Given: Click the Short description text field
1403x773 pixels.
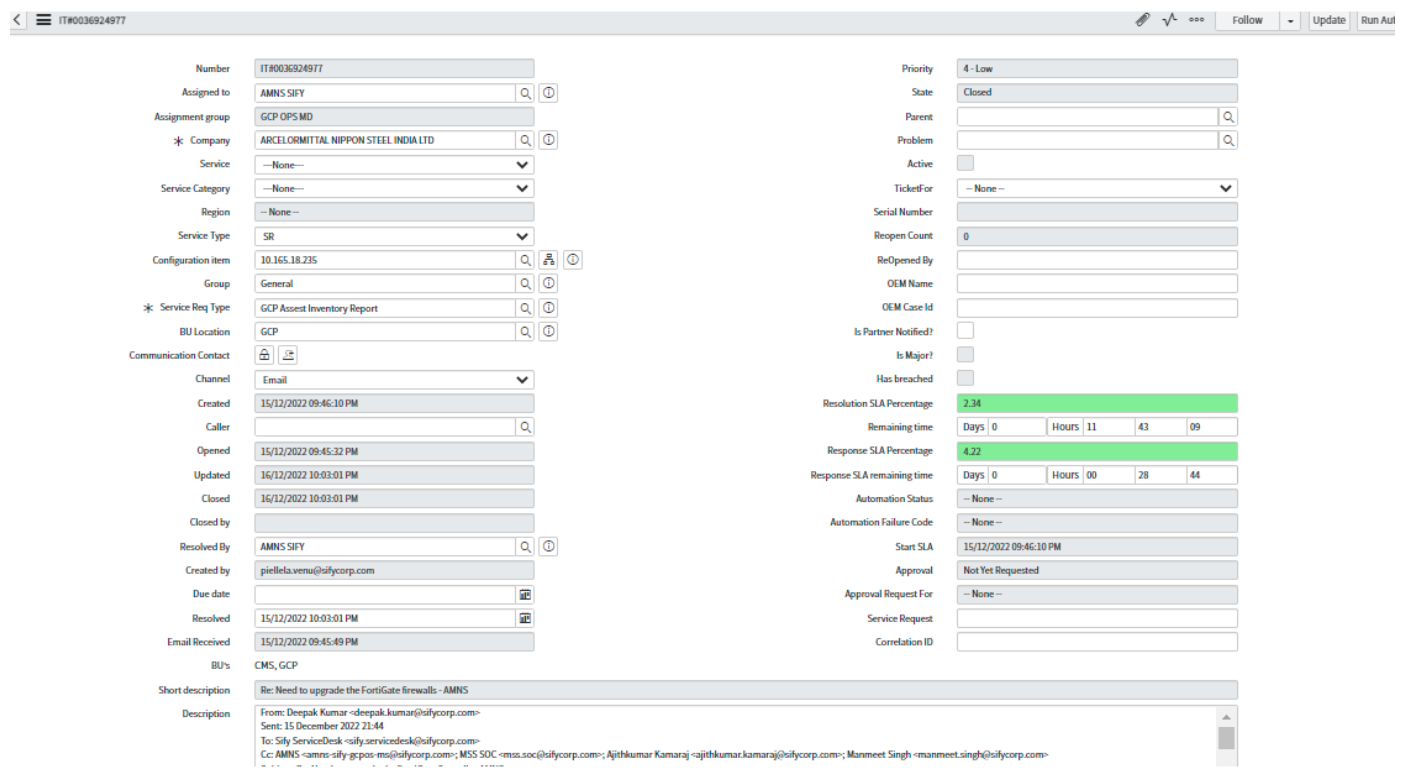Looking at the screenshot, I should click(746, 690).
